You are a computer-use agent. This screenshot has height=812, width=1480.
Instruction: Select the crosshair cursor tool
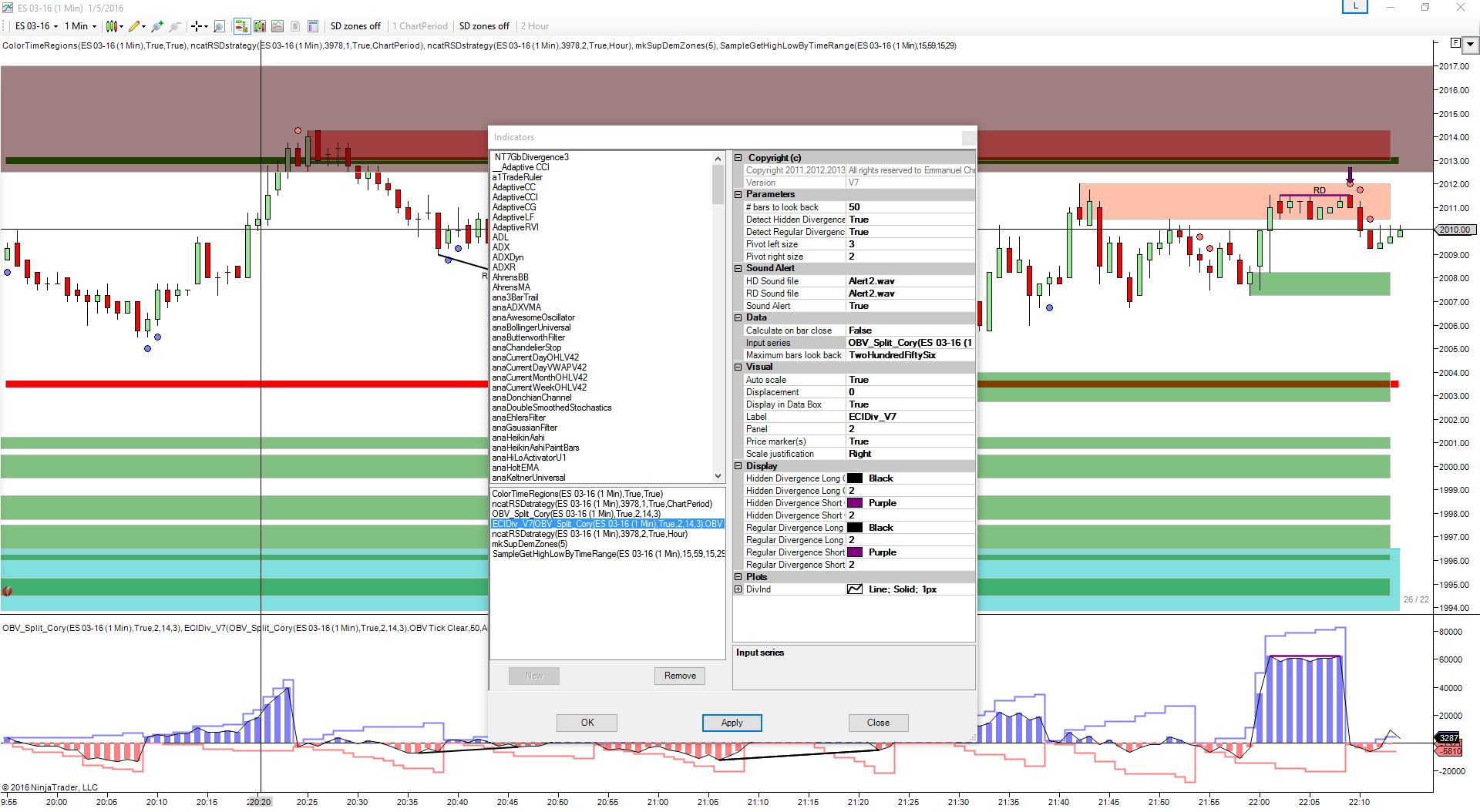coord(197,26)
